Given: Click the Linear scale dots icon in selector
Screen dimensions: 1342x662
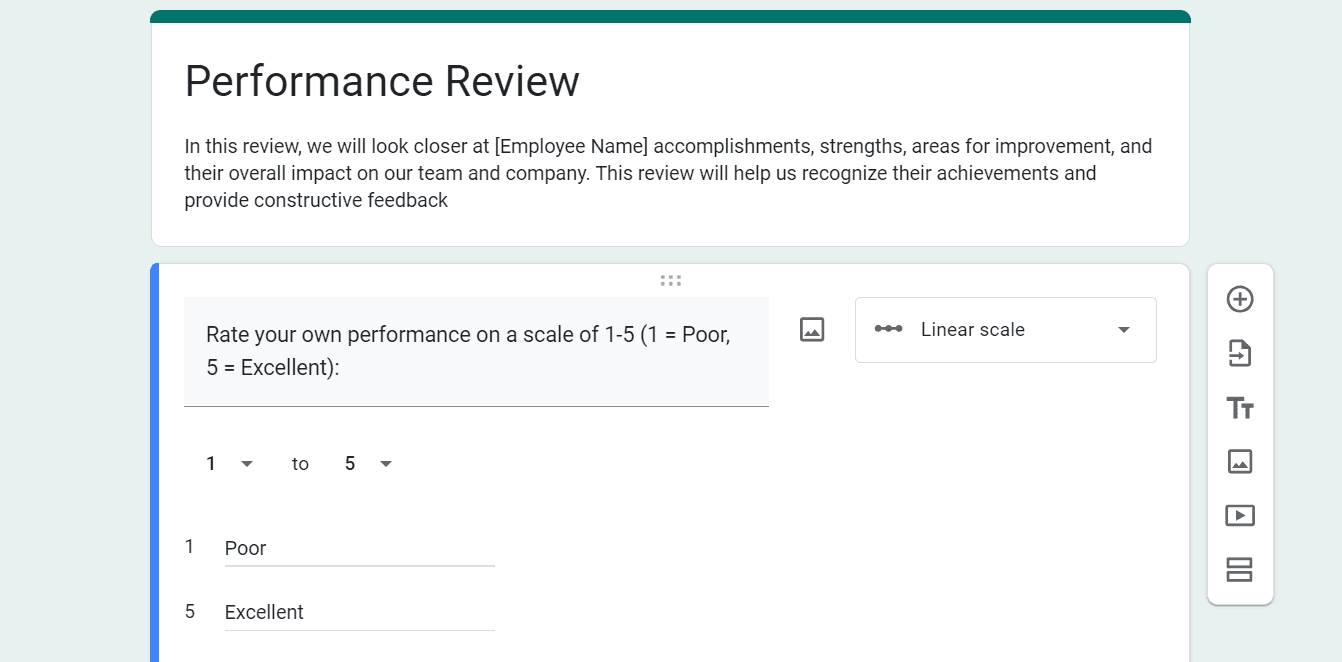Looking at the screenshot, I should [888, 329].
